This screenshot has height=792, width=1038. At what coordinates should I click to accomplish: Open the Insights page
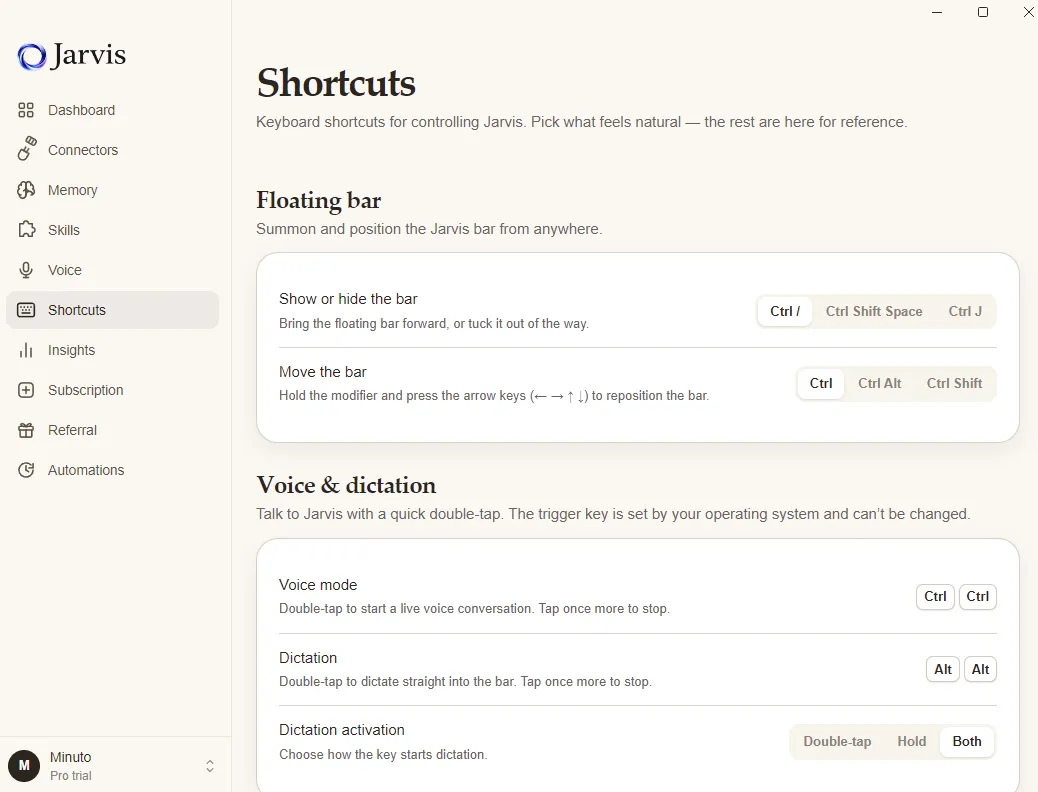[x=113, y=350]
